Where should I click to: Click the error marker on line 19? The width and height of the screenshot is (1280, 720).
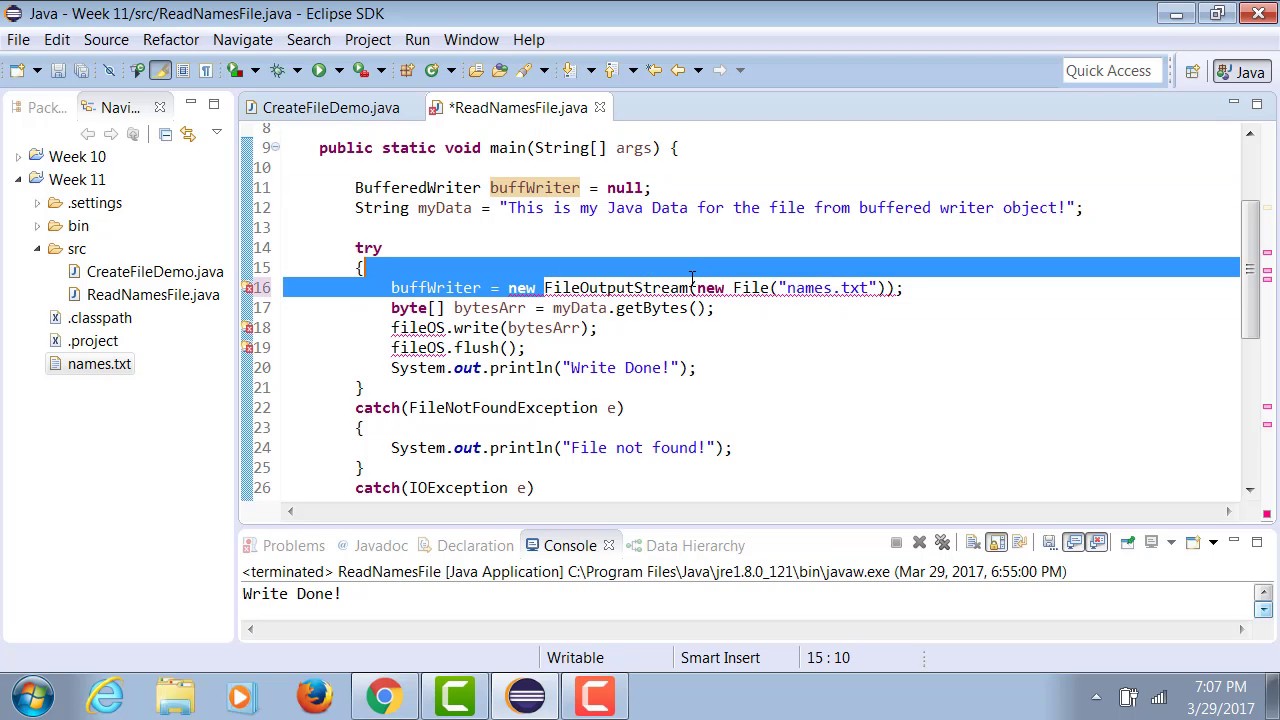pyautogui.click(x=247, y=348)
